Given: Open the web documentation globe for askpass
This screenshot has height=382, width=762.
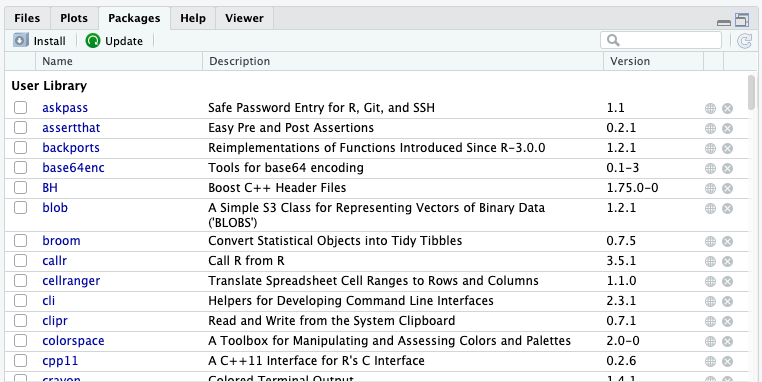Looking at the screenshot, I should (710, 108).
